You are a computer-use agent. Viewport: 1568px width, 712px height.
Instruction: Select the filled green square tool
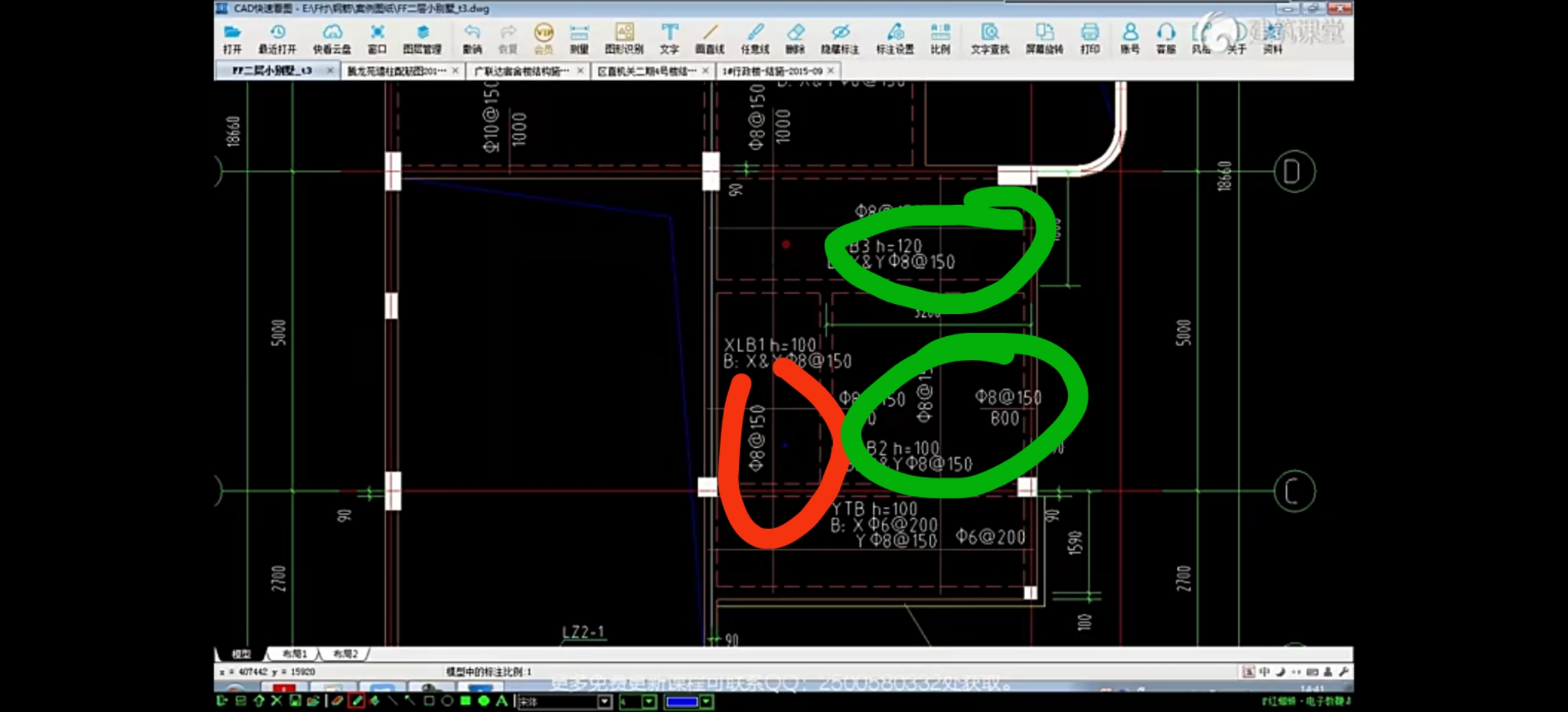tap(465, 701)
